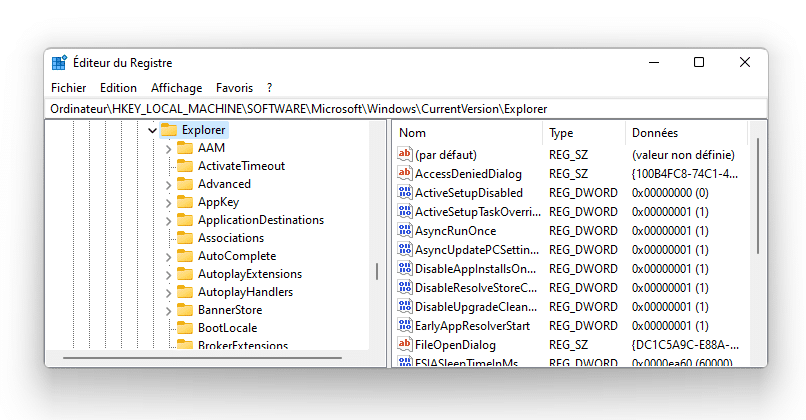This screenshot has width=806, height=420.
Task: Collapse the Explorer key
Action: (152, 131)
